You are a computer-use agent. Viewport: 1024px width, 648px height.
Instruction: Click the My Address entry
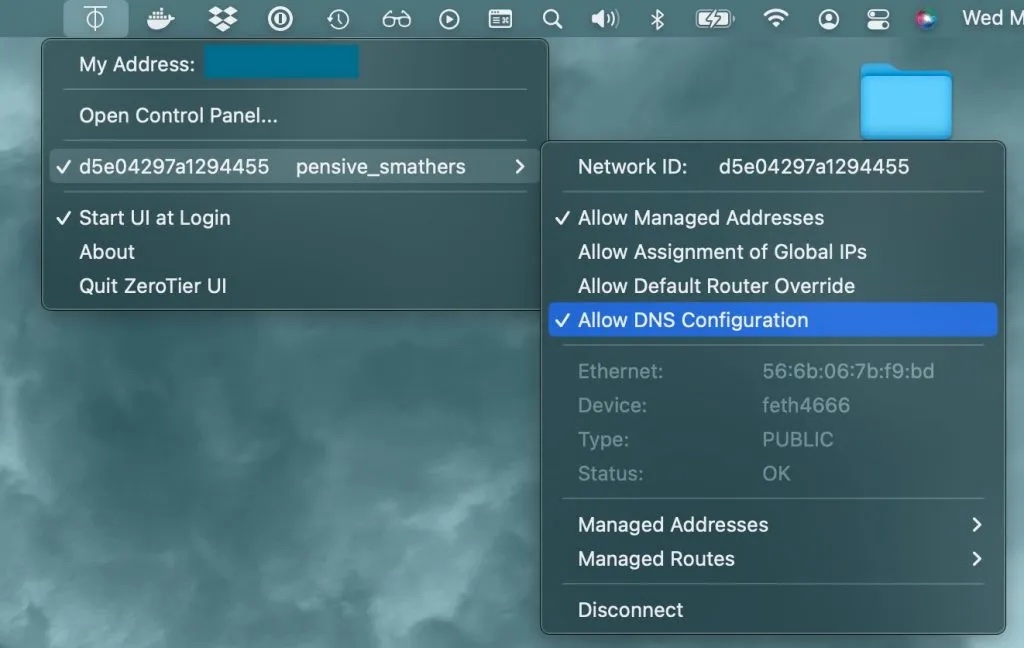[295, 64]
